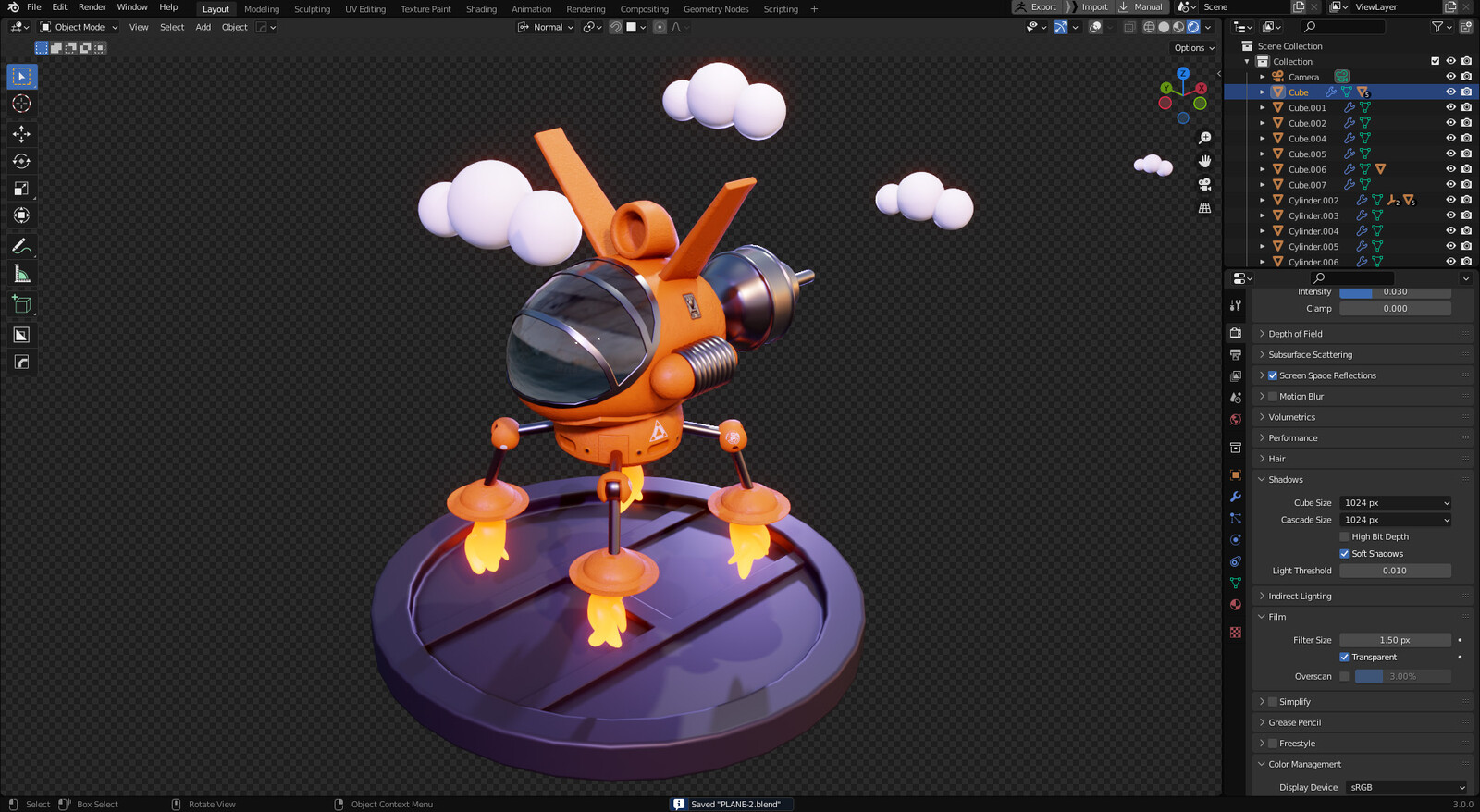The width and height of the screenshot is (1480, 812).
Task: Click the Import button
Action: [1088, 7]
